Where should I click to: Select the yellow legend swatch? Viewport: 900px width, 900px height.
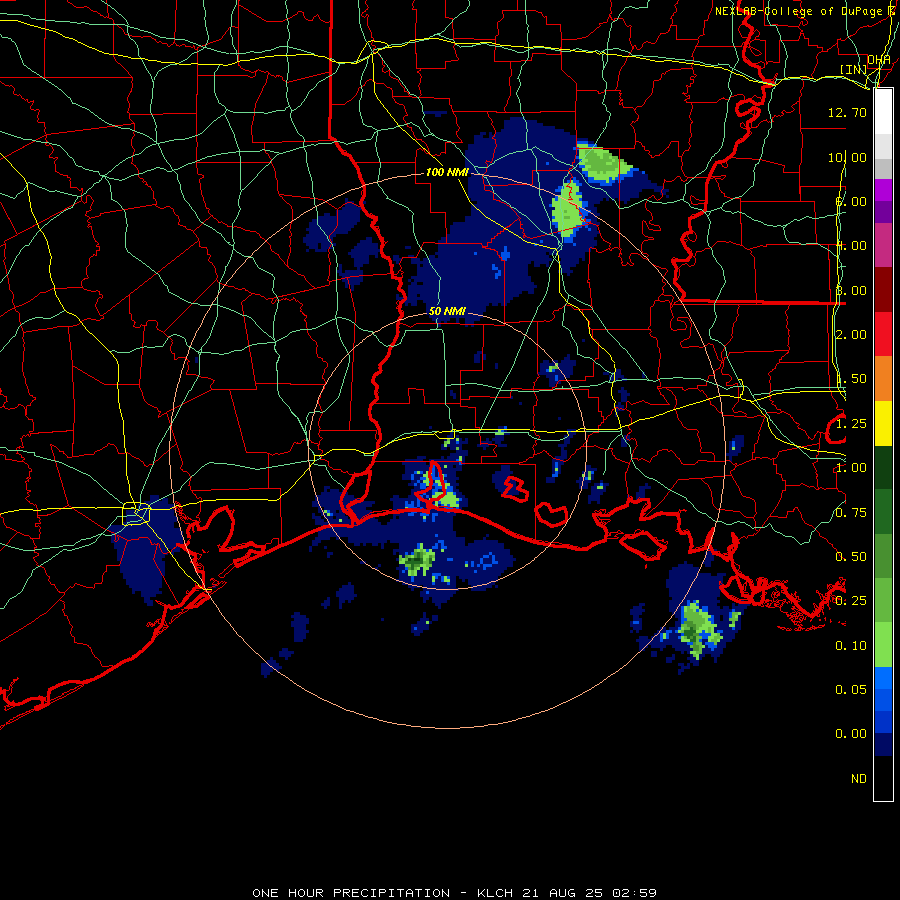(x=883, y=423)
